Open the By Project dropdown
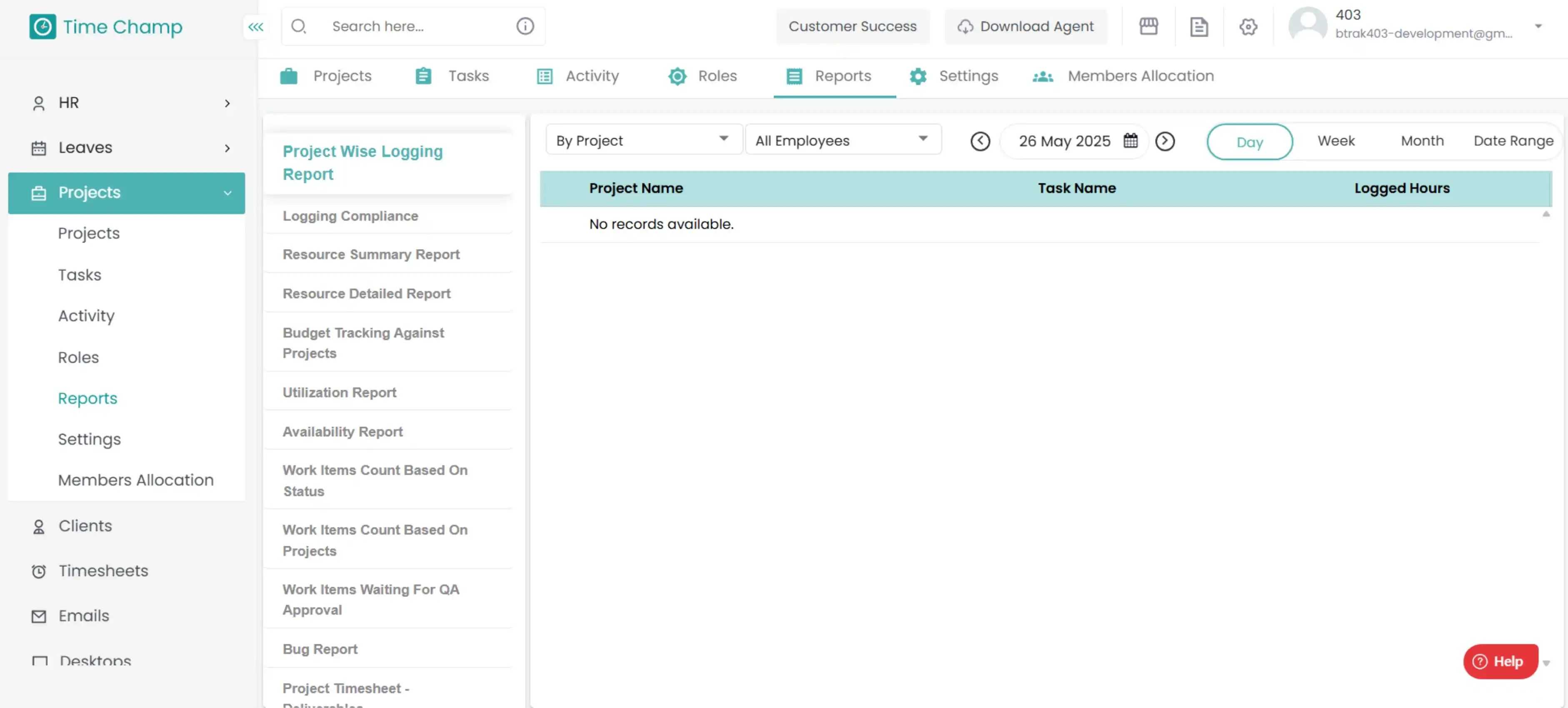This screenshot has width=1568, height=708. pos(643,140)
